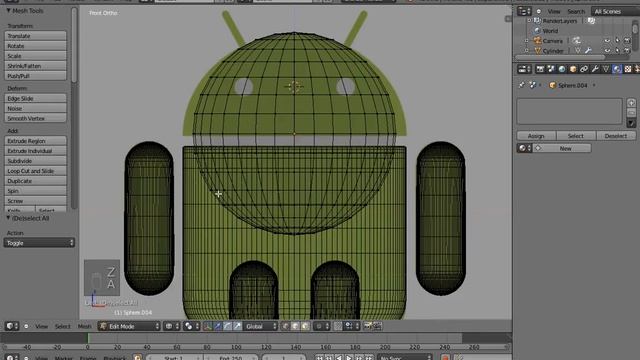Screen dimensions: 640x360
Task: Open the outliner Search menu
Action: pyautogui.click(x=576, y=11)
